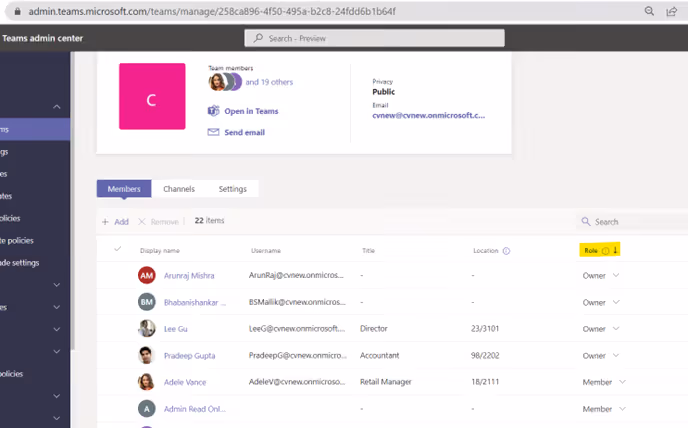Click the team members avatar group

point(225,82)
